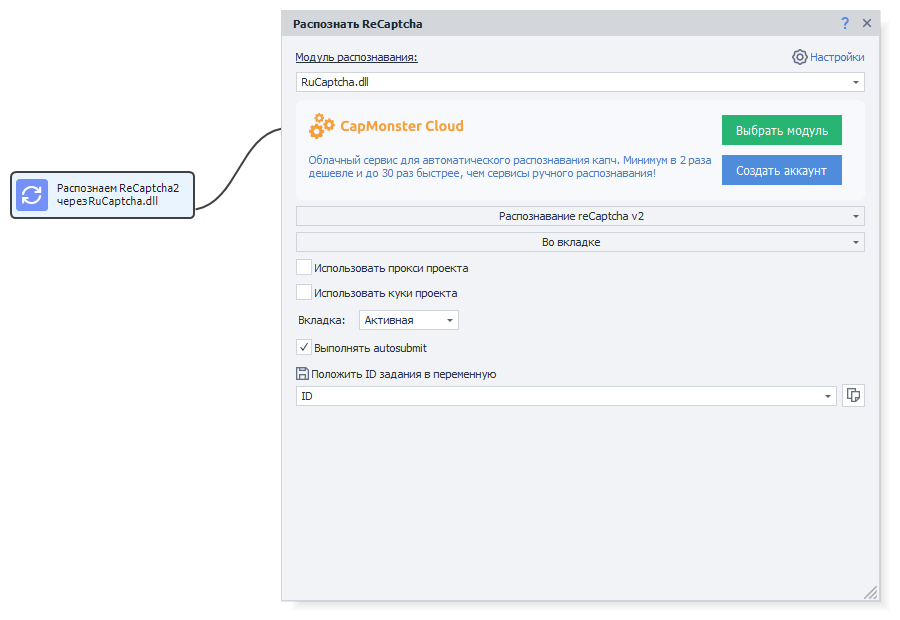900x620 pixels.
Task: Click the settings gear icon
Action: 799,57
